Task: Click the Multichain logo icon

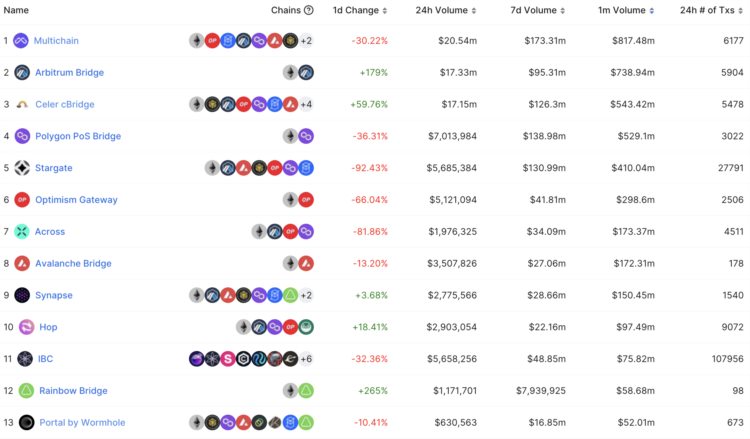Action: [22, 41]
